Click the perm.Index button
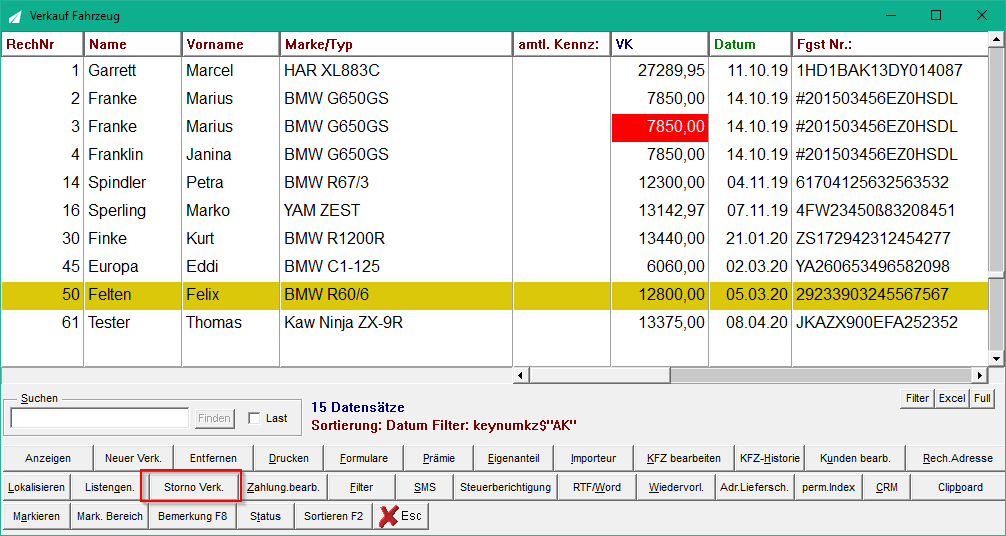Image resolution: width=1006 pixels, height=536 pixels. [828, 487]
